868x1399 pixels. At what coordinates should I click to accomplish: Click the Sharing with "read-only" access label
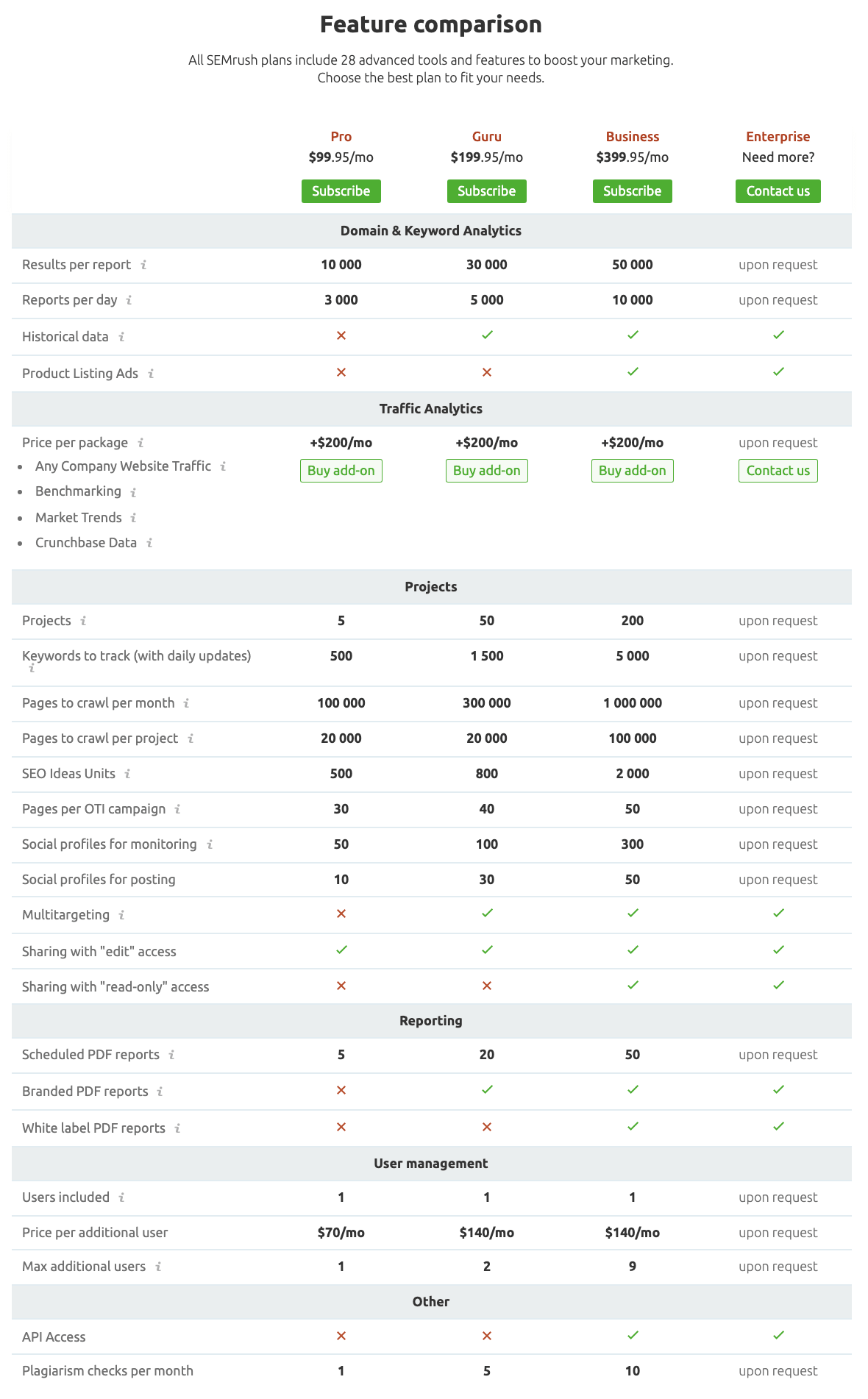(x=115, y=987)
